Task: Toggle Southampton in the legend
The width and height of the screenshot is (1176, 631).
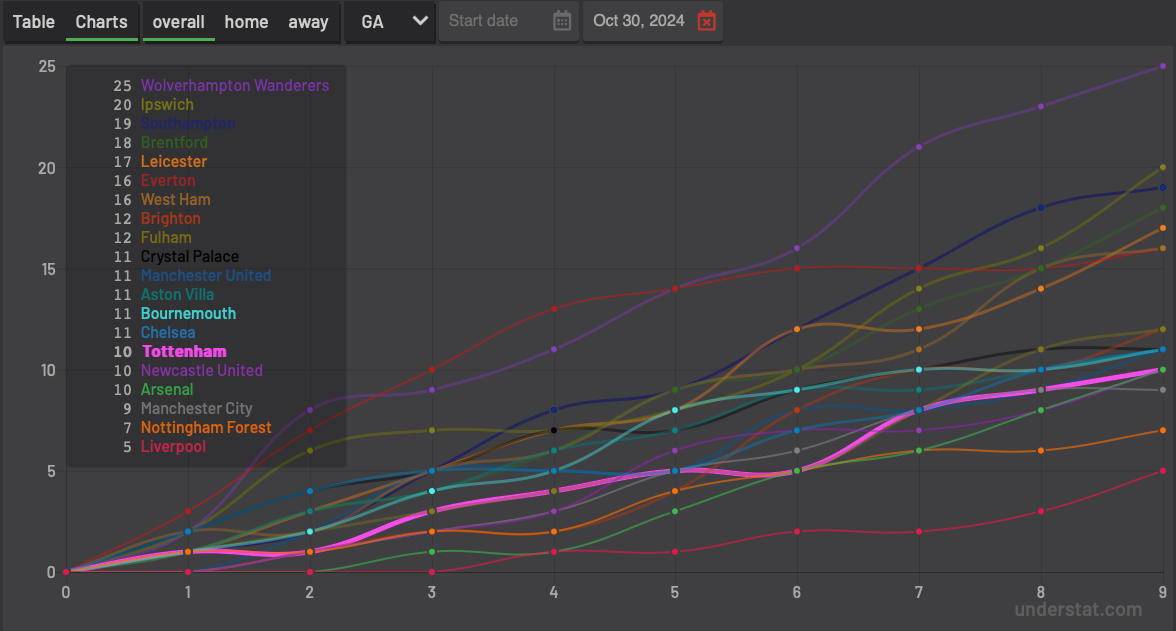Action: [188, 124]
